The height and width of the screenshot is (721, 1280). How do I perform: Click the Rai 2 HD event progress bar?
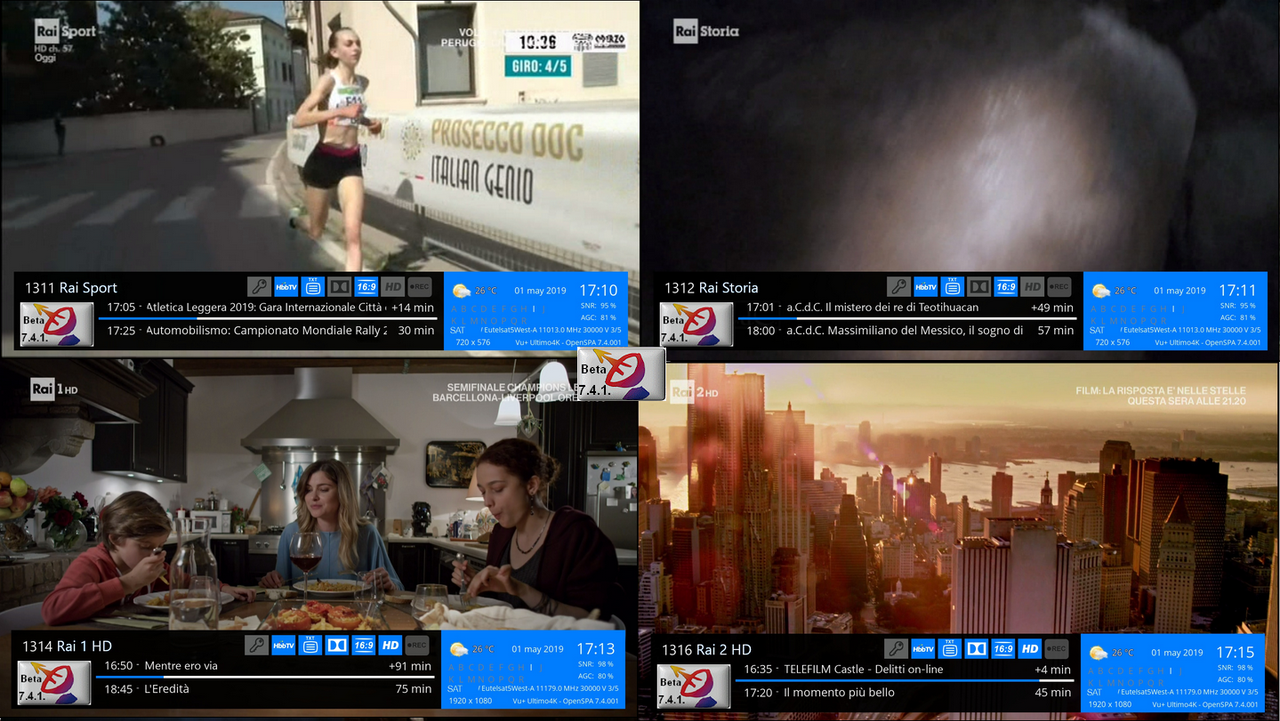click(x=903, y=681)
